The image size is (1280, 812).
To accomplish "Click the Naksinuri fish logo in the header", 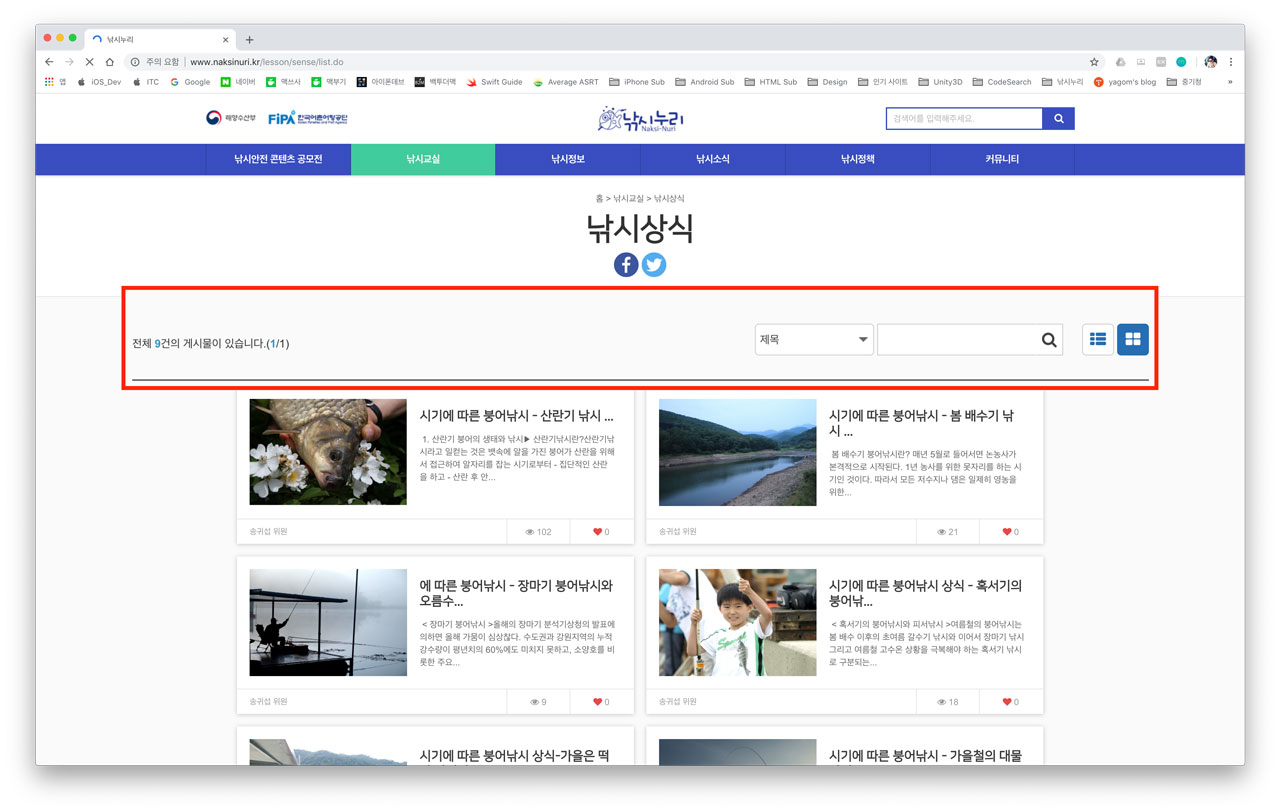I will coord(640,119).
